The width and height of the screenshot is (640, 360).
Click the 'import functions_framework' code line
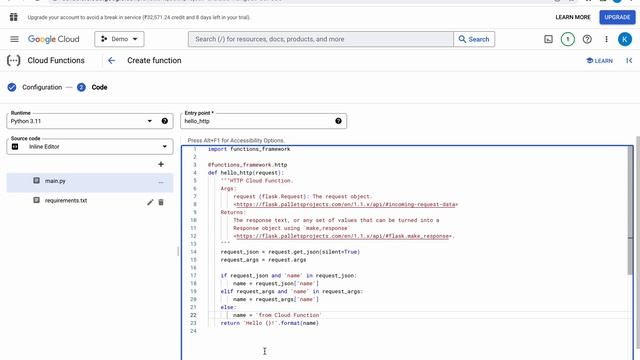249,149
